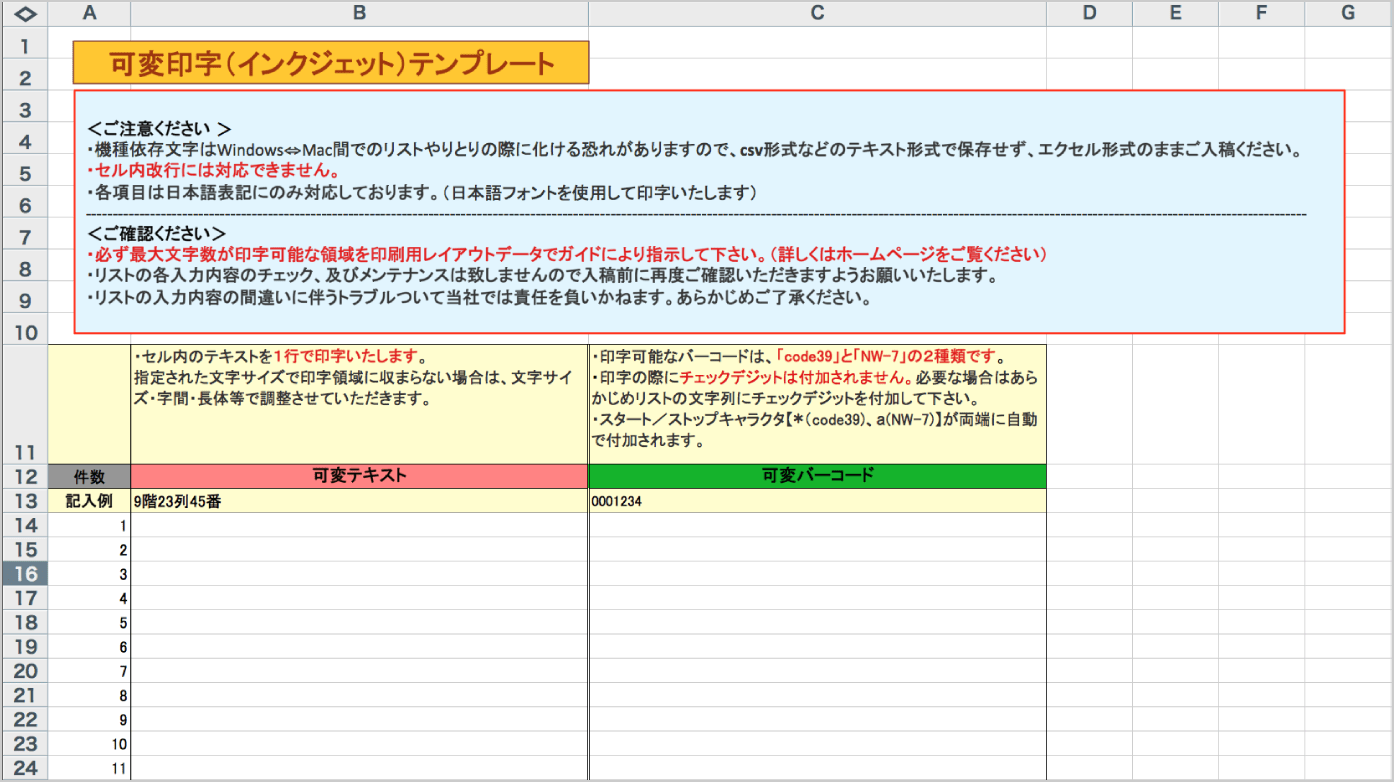Click the select-all corner diamond icon
This screenshot has height=782, width=1394.
[x=25, y=13]
